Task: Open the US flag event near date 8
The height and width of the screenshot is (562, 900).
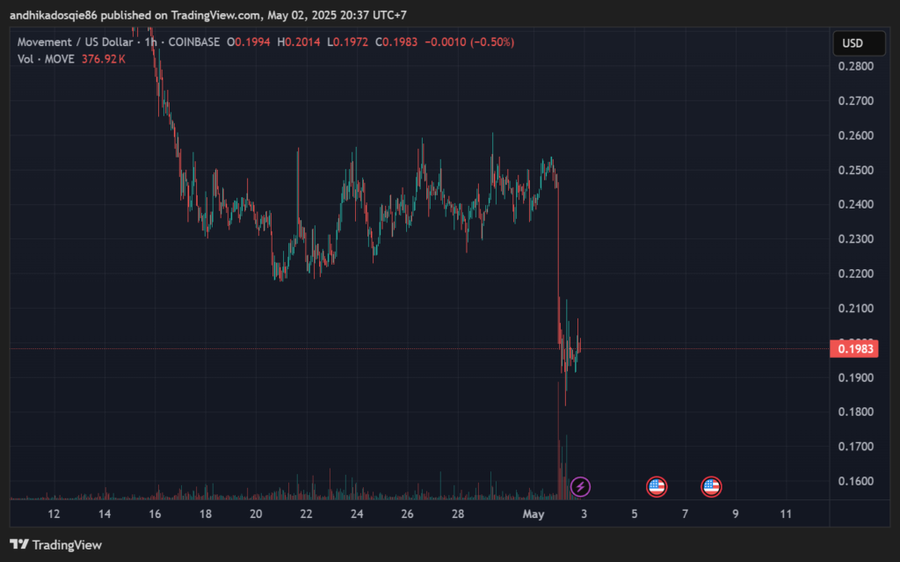Action: click(711, 487)
